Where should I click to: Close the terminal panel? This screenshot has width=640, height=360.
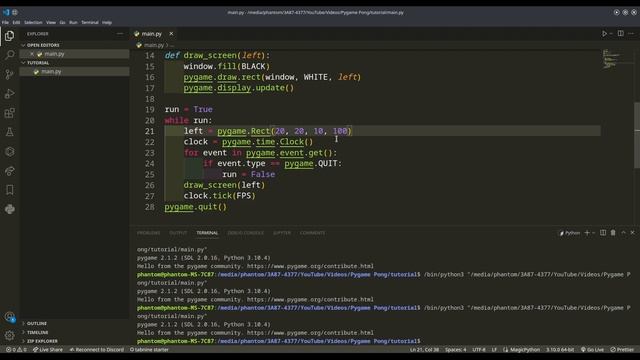point(633,233)
